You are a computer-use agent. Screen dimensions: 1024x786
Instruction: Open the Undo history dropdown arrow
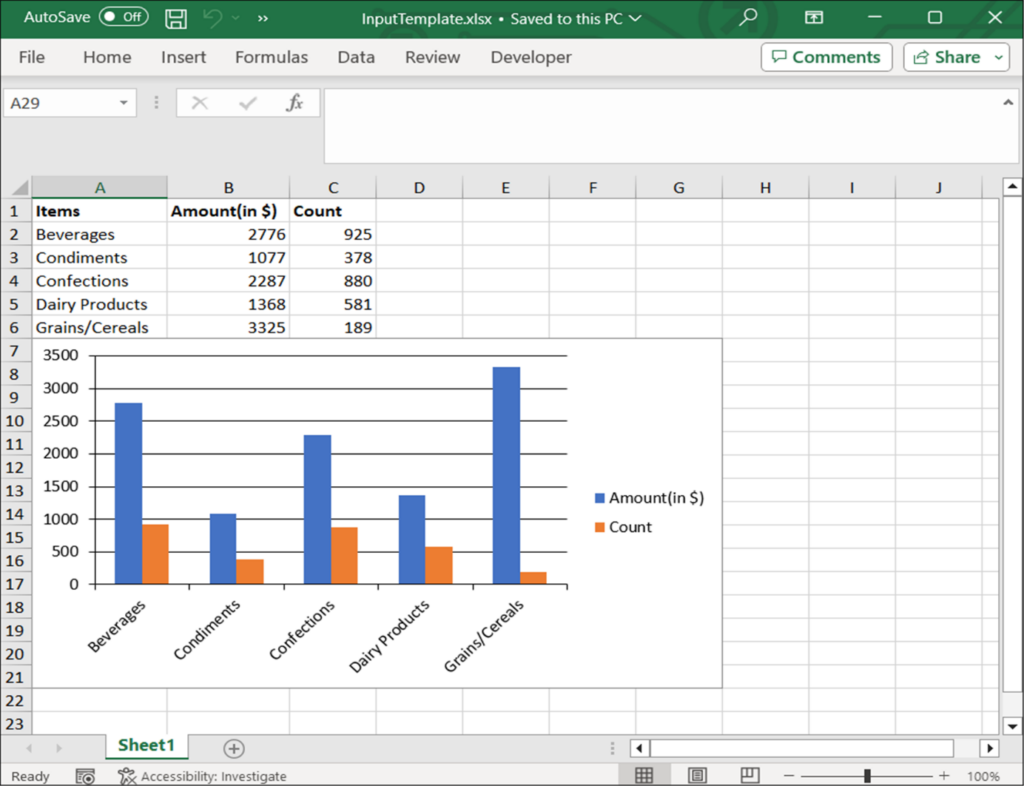[236, 18]
